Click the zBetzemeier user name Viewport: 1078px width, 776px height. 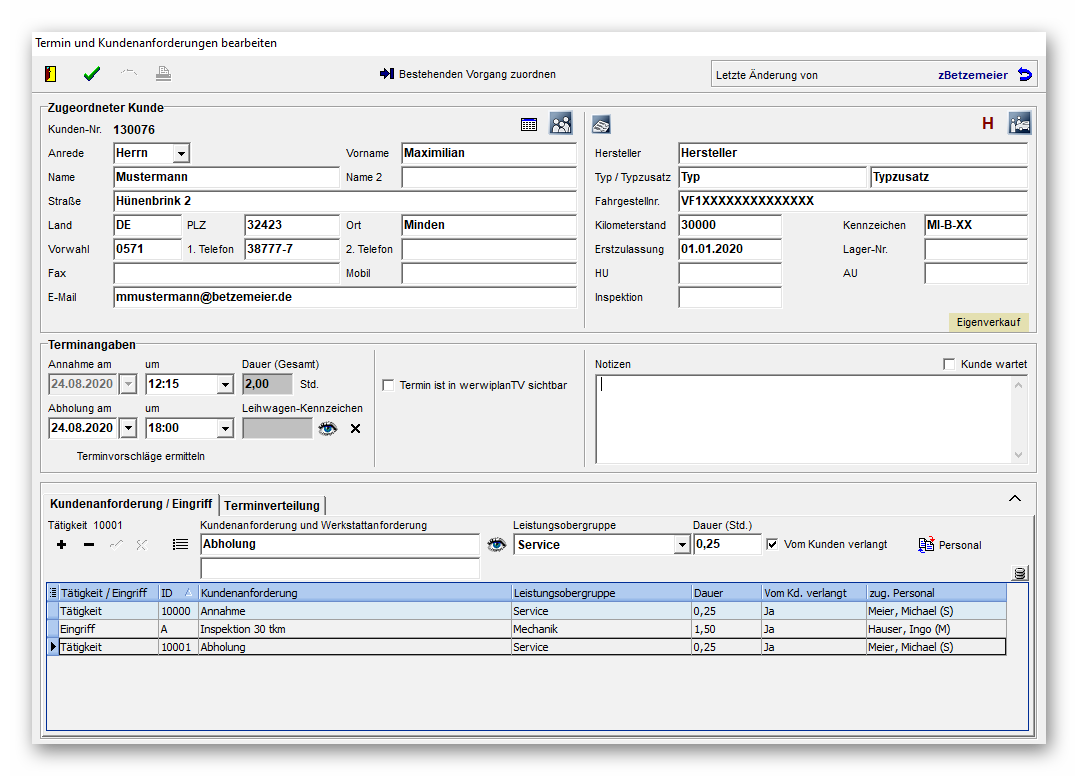click(x=973, y=75)
